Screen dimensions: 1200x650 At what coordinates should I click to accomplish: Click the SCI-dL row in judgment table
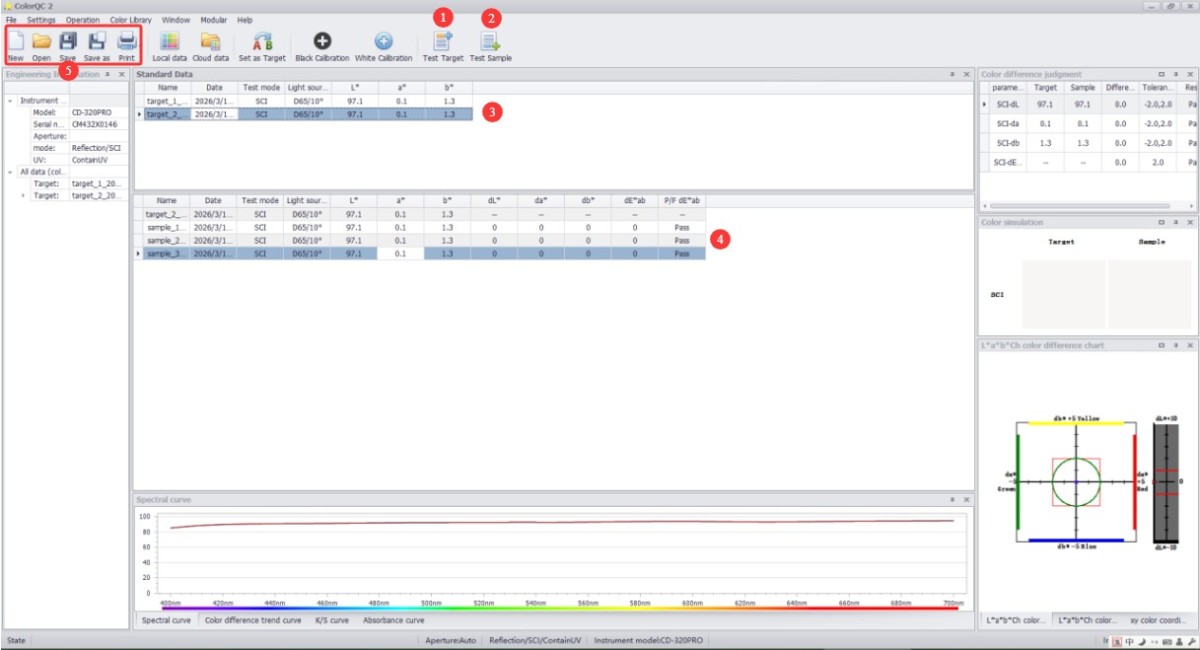(x=1088, y=103)
